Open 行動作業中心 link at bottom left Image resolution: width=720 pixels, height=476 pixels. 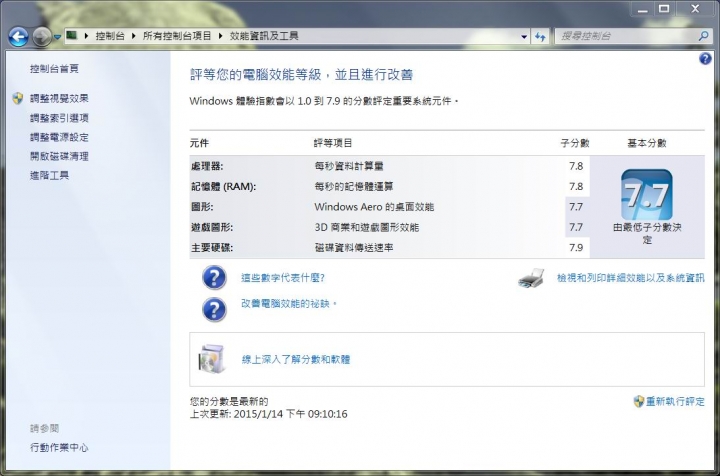(59, 448)
